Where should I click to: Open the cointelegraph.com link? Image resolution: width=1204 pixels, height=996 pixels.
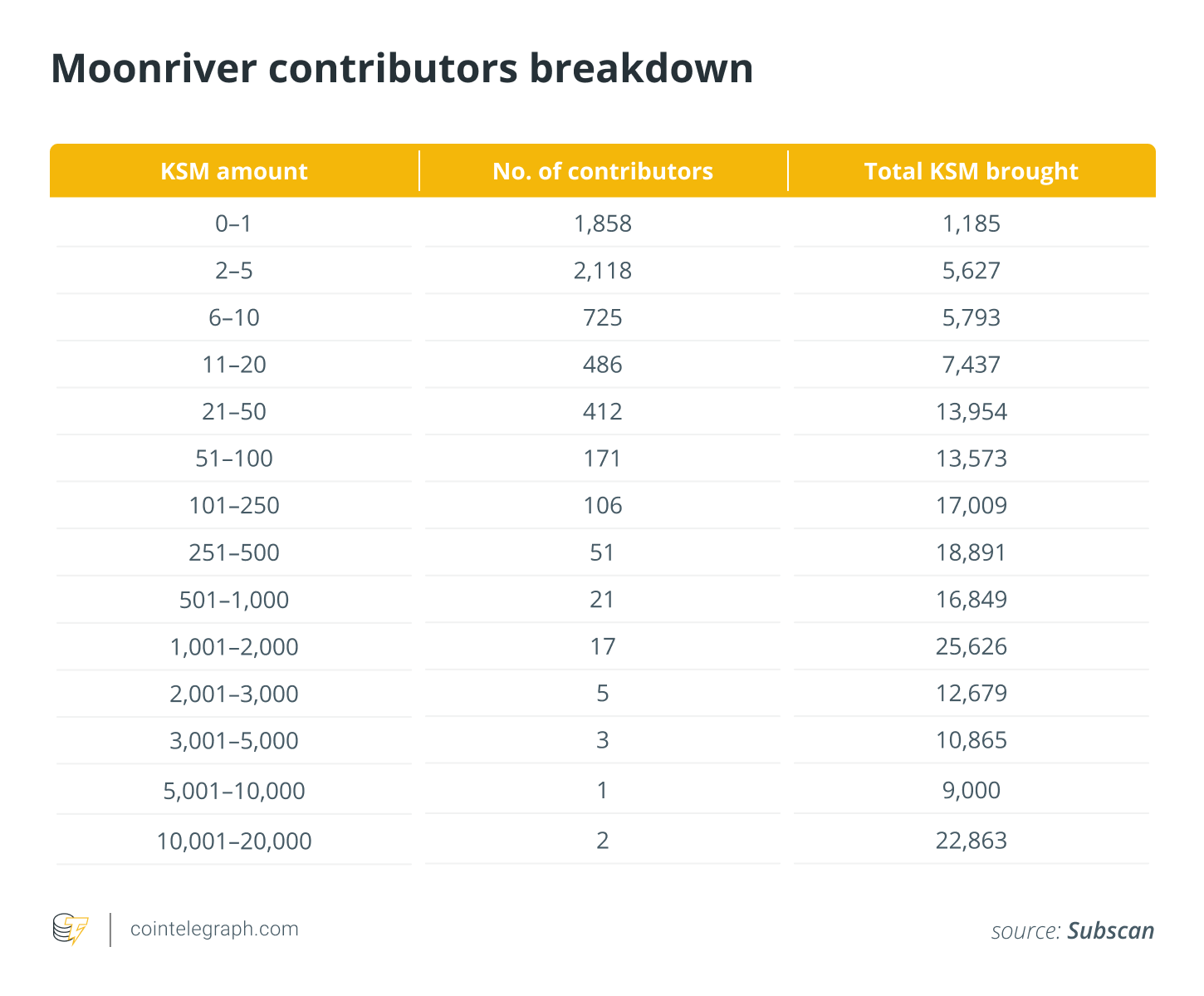214,929
